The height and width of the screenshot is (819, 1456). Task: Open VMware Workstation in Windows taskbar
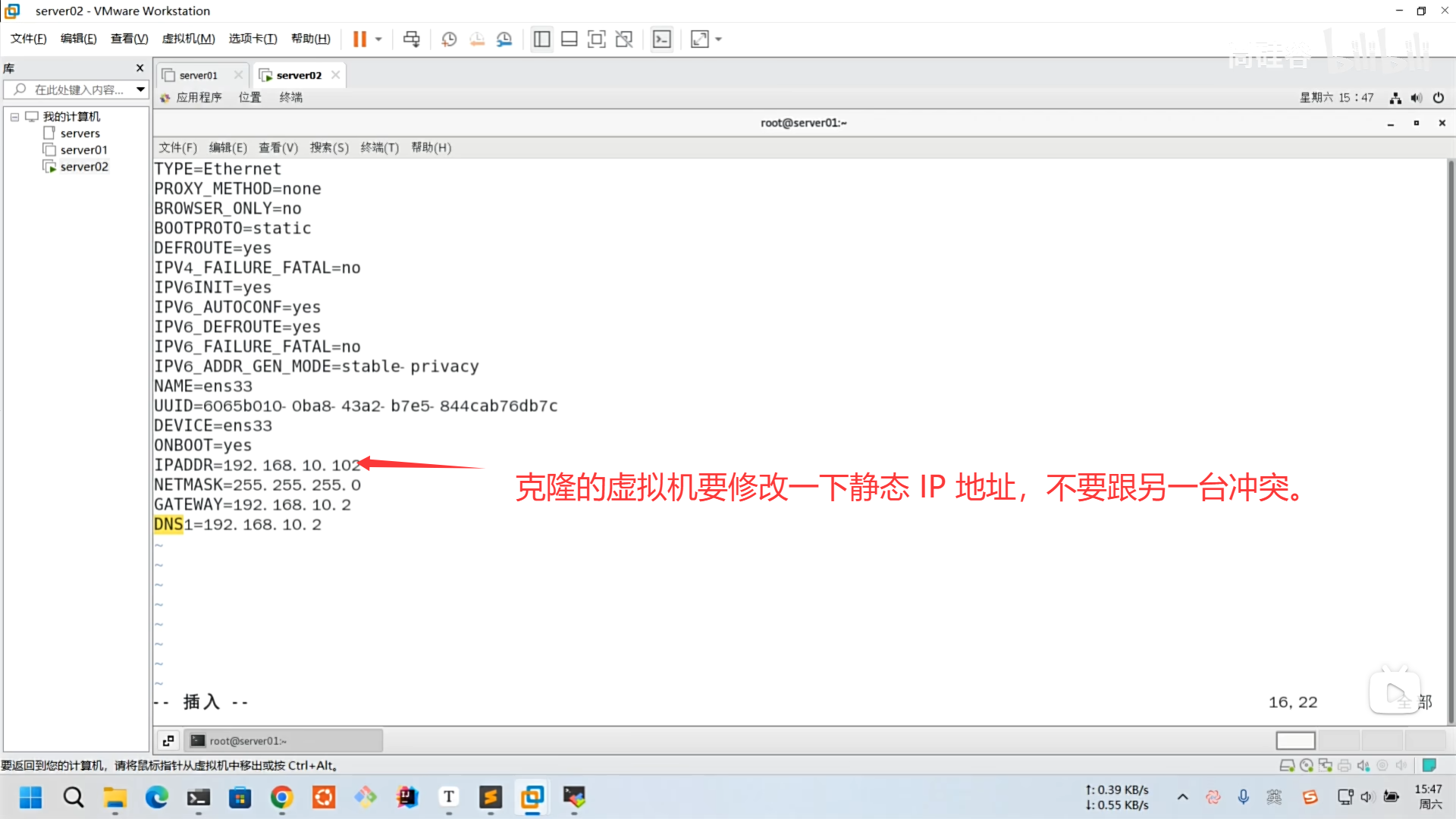(x=532, y=797)
